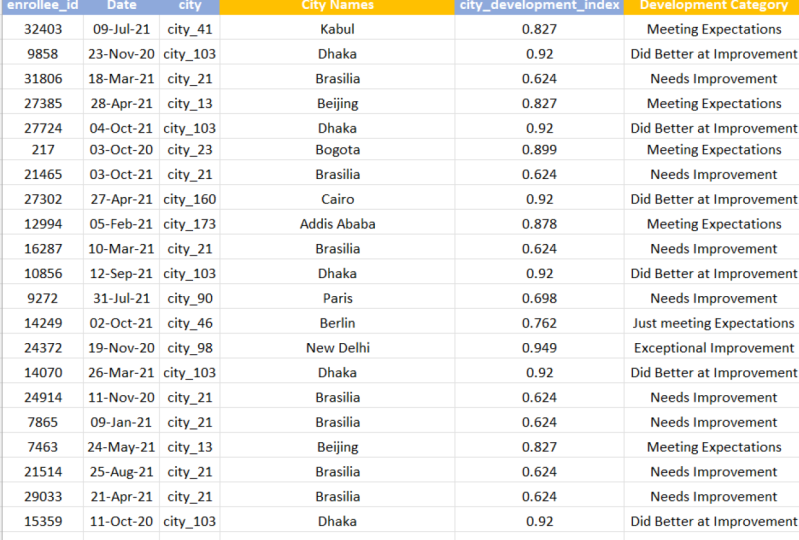Click enrollee id cell 24372
The image size is (799, 540).
pos(43,348)
